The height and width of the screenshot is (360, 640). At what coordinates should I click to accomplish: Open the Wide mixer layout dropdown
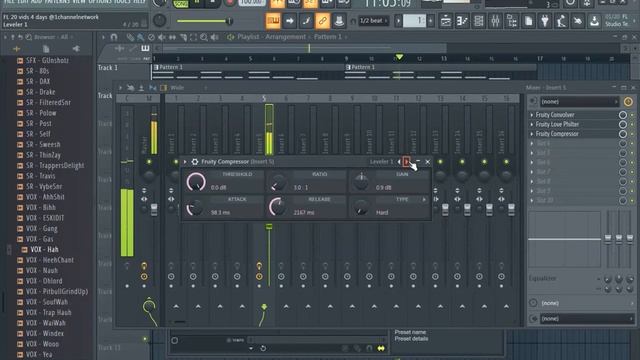point(188,87)
